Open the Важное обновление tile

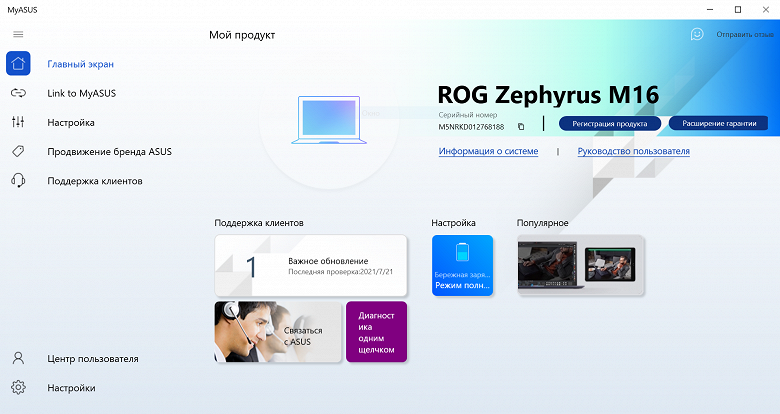311,266
